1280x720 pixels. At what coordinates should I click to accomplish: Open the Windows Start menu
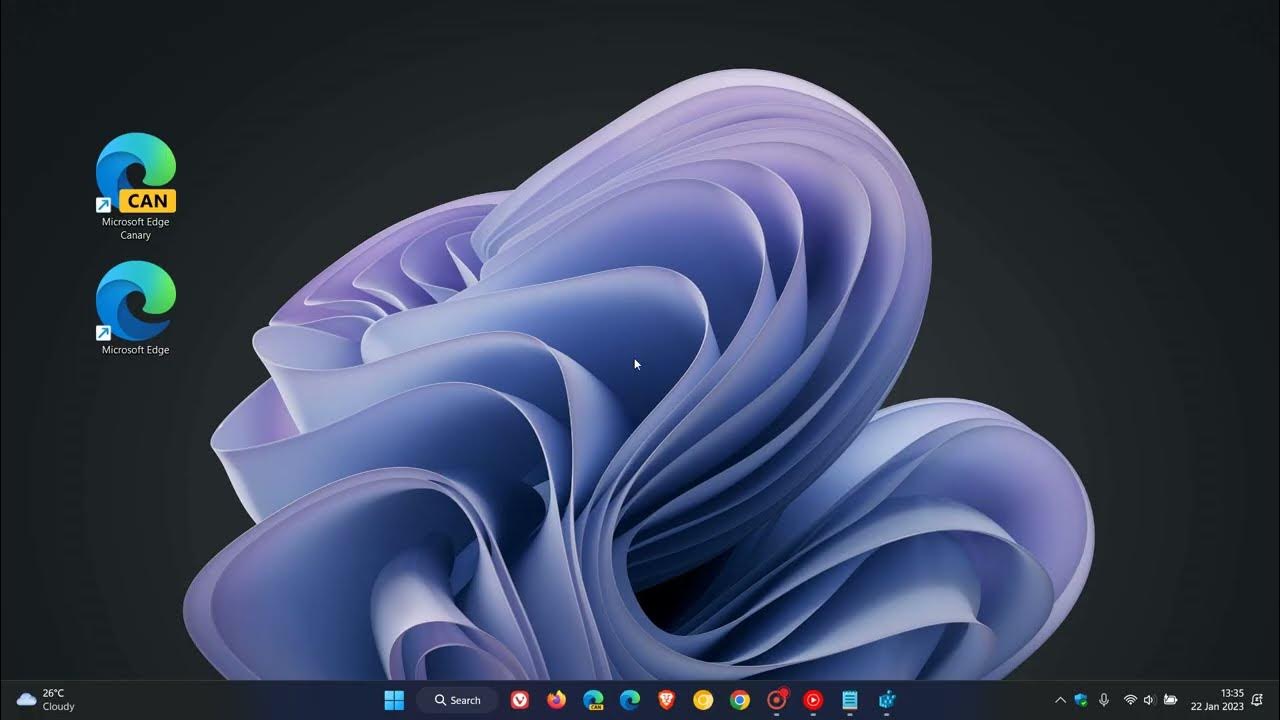coord(394,700)
